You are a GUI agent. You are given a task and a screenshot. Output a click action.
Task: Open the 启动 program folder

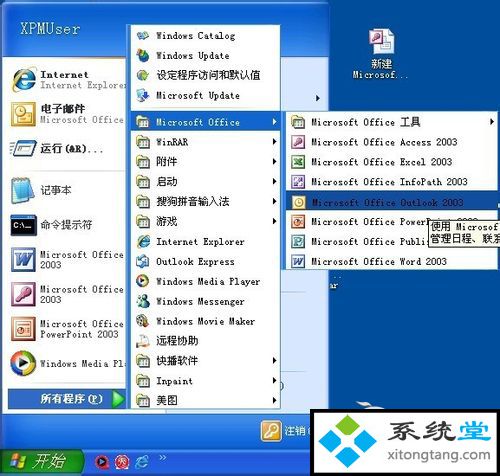pyautogui.click(x=205, y=182)
